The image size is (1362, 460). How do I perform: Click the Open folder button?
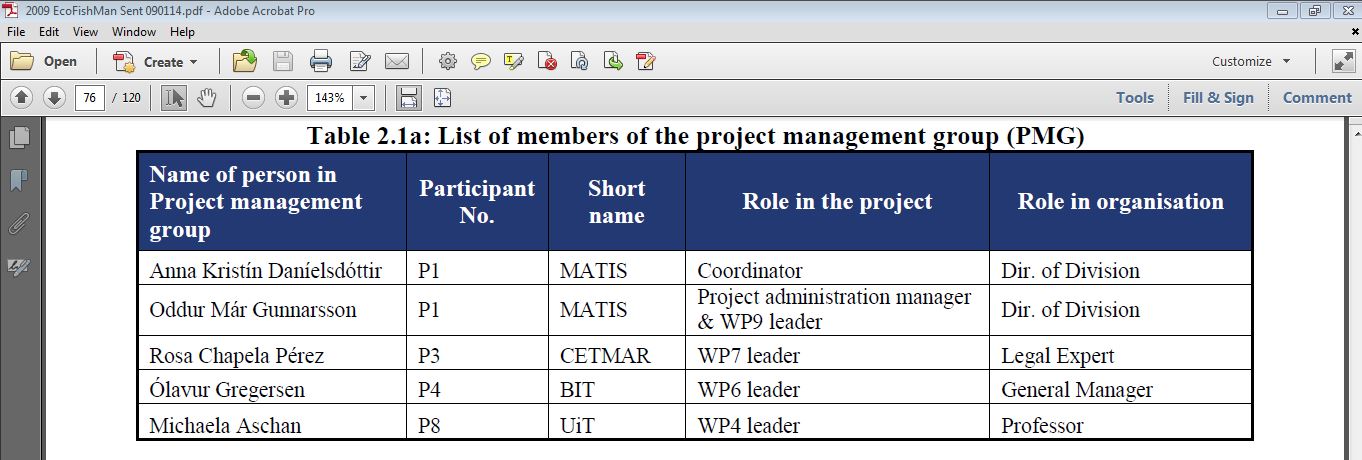coord(44,61)
